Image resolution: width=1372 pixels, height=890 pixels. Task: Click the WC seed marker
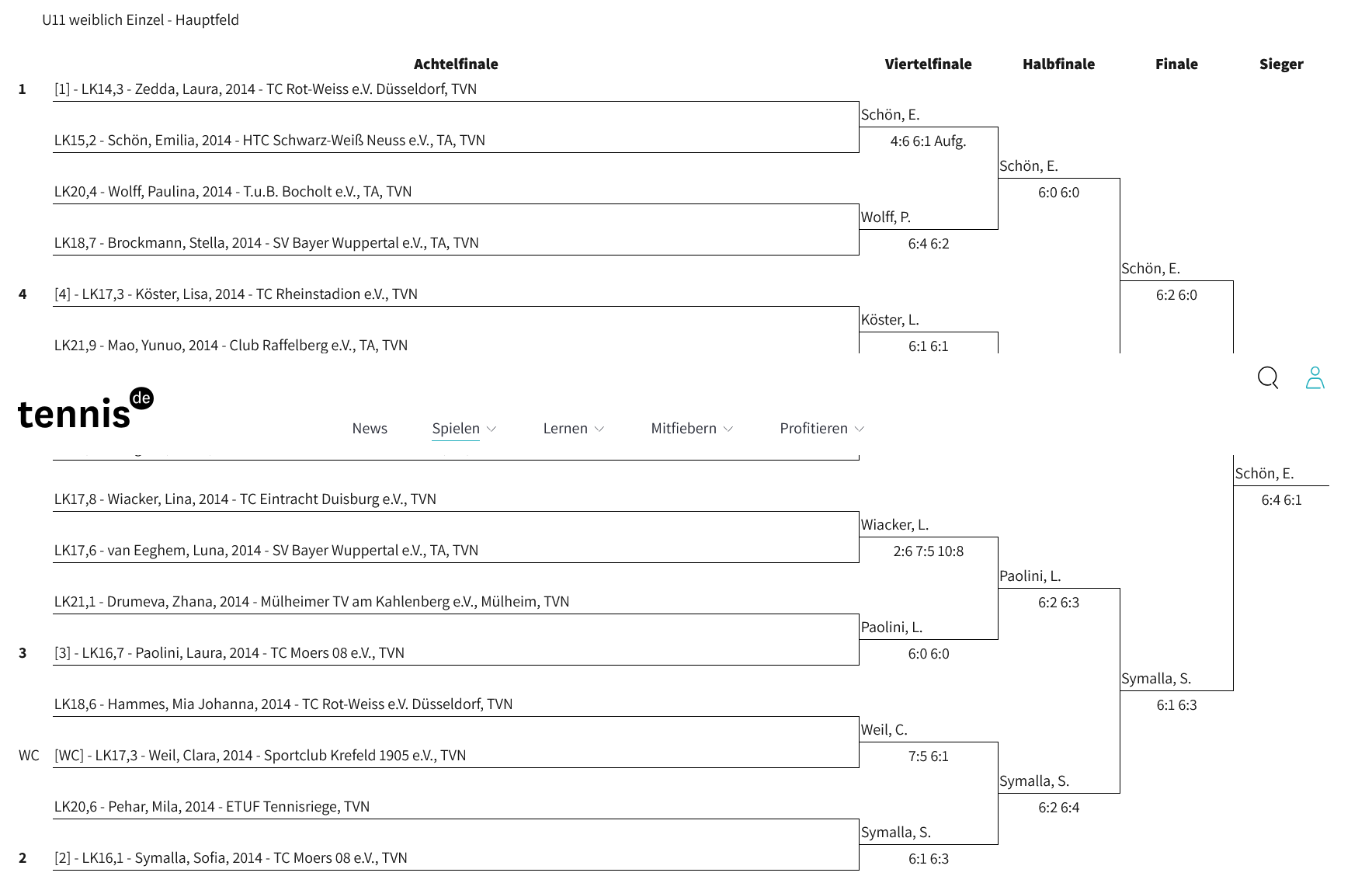point(29,756)
